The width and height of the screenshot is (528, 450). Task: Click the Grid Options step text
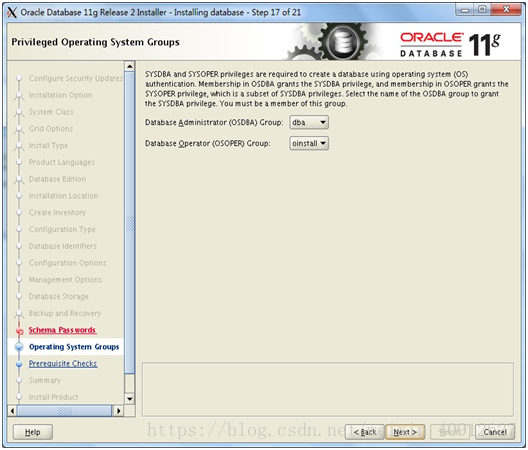(51, 129)
